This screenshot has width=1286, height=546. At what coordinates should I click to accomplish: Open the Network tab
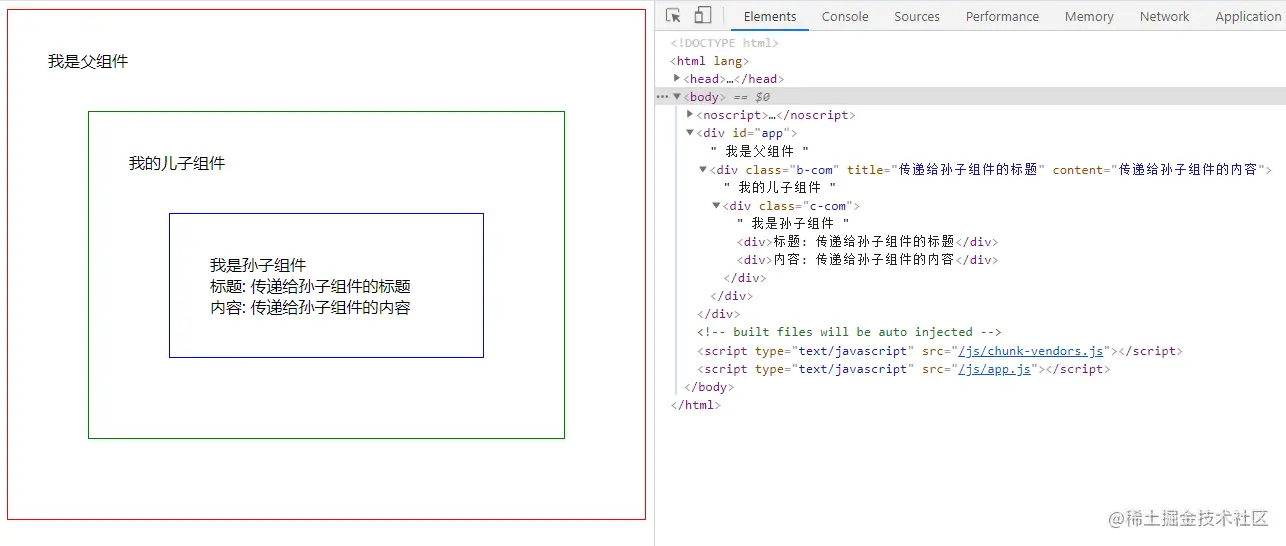click(x=1165, y=16)
